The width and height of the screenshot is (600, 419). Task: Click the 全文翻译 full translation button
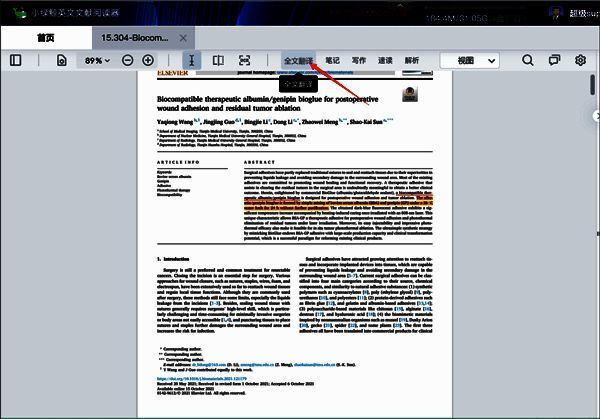pyautogui.click(x=298, y=61)
